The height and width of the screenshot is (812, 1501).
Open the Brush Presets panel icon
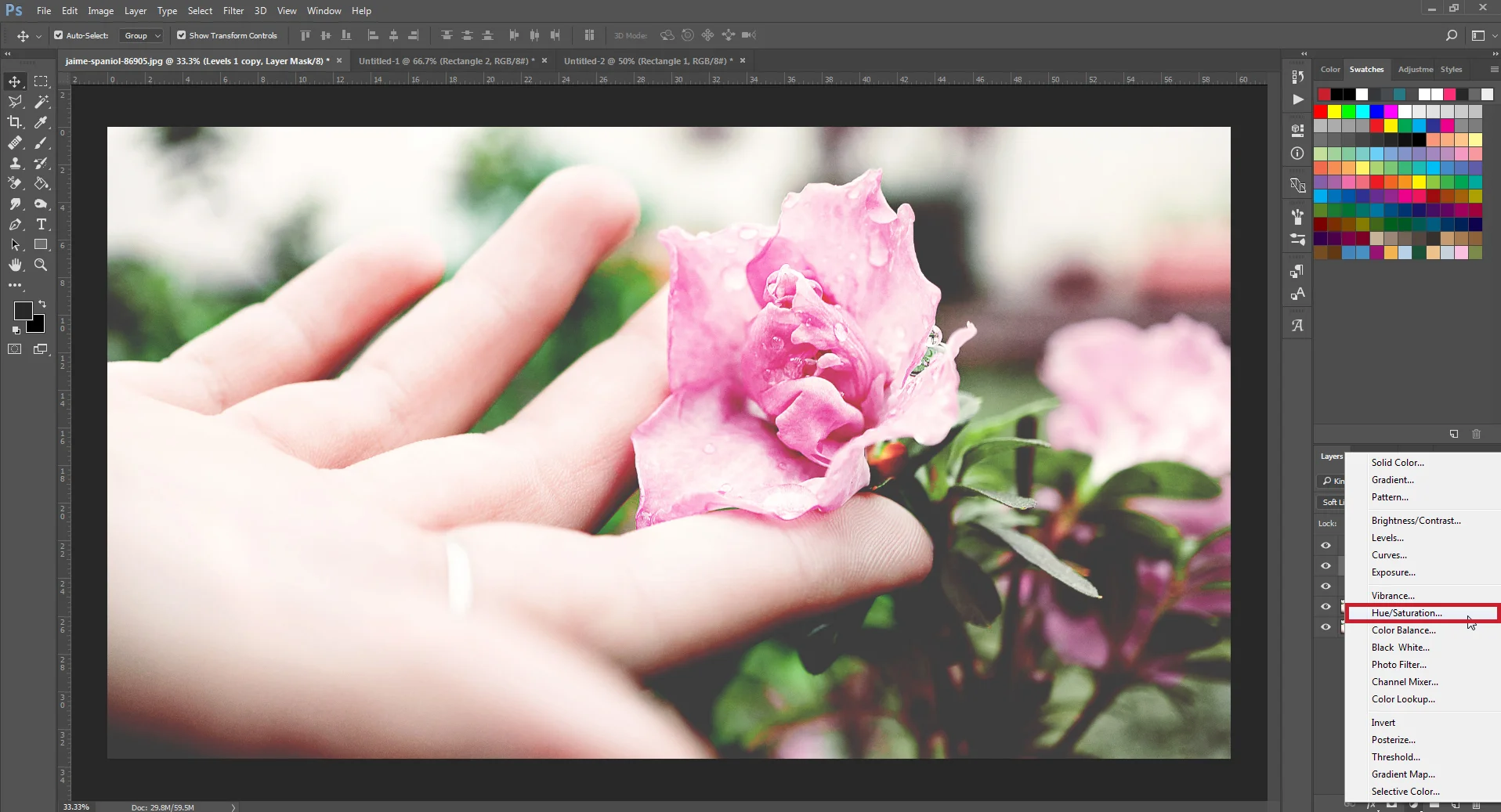(x=1297, y=240)
